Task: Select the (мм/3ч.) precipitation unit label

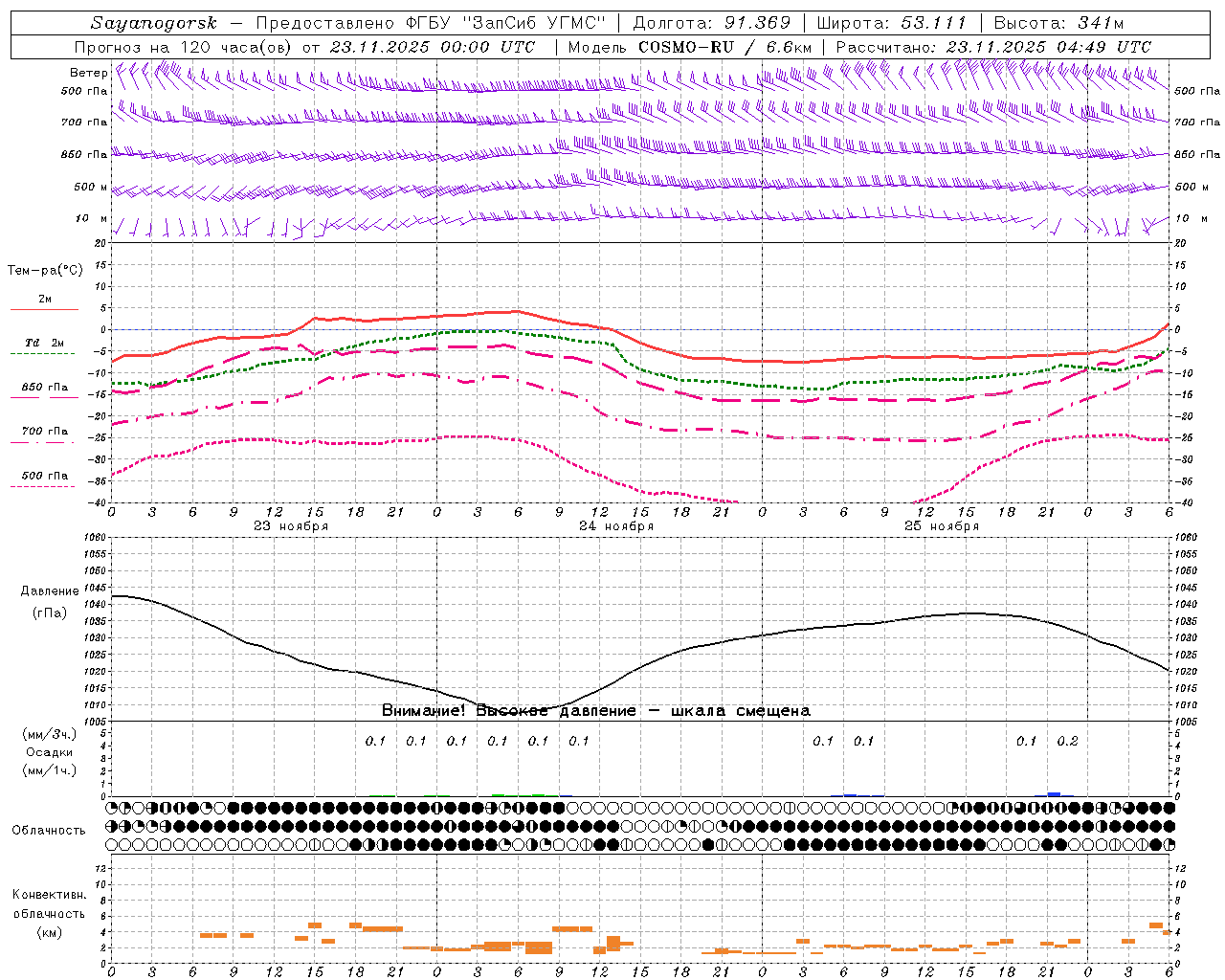Action: click(50, 735)
